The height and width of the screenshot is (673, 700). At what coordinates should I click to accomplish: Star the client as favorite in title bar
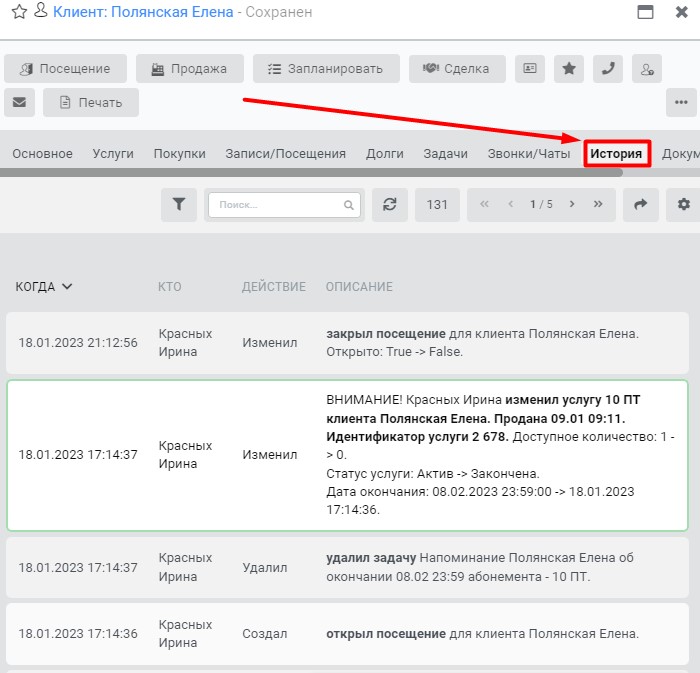(x=19, y=11)
